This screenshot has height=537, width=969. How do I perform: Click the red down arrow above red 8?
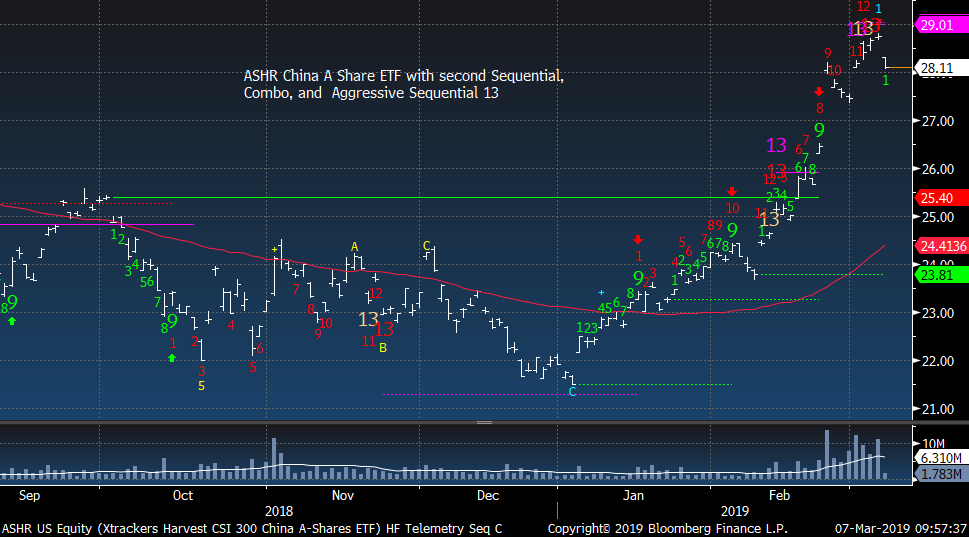click(x=819, y=92)
